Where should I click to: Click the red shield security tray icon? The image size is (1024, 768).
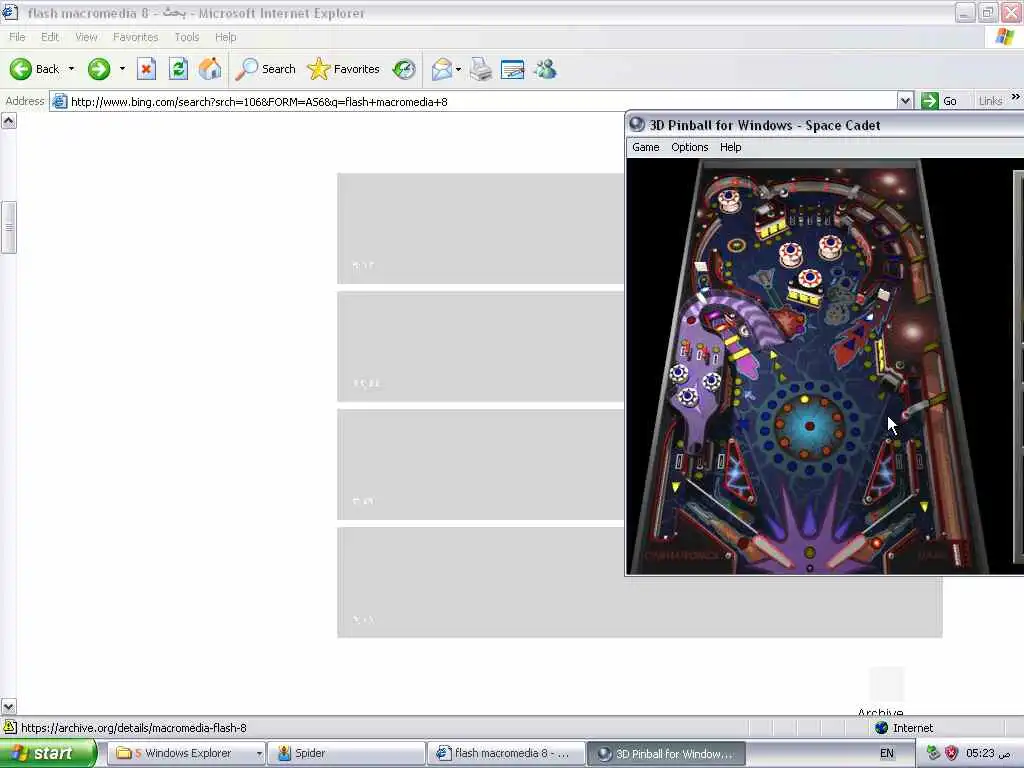[x=952, y=754]
